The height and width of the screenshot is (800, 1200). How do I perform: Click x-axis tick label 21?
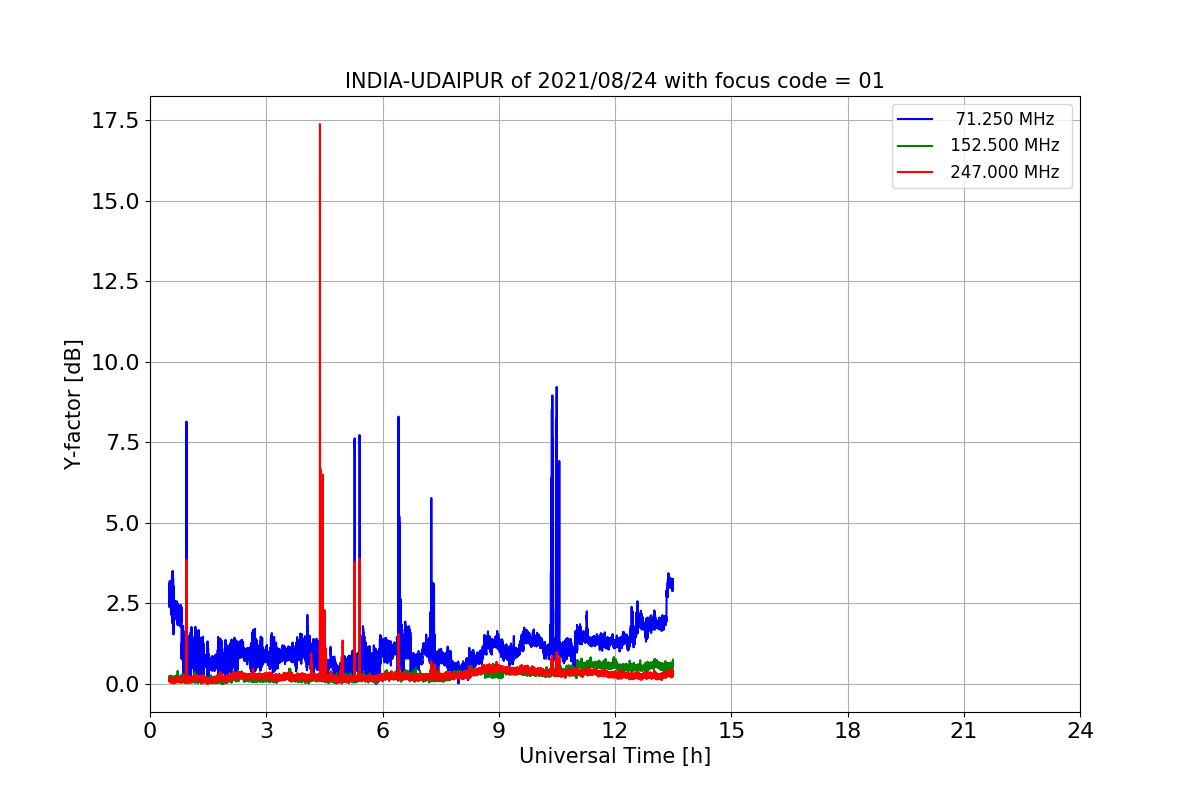click(x=964, y=731)
